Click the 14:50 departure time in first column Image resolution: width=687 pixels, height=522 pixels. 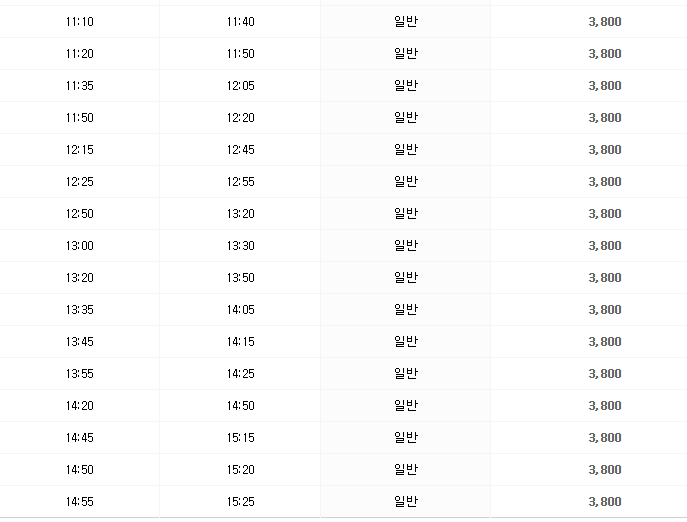(80, 470)
